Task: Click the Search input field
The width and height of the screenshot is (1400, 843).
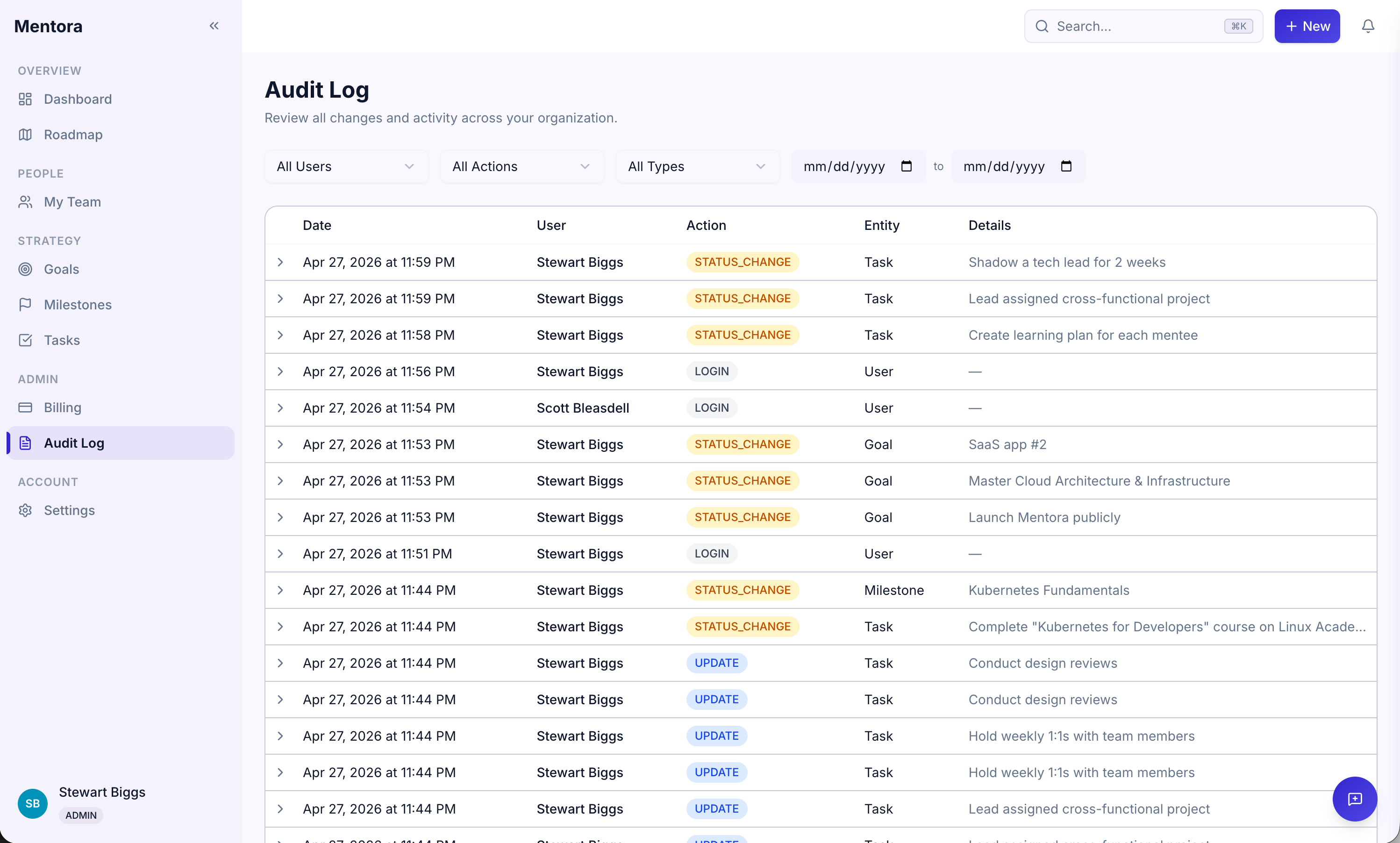Action: point(1143,26)
